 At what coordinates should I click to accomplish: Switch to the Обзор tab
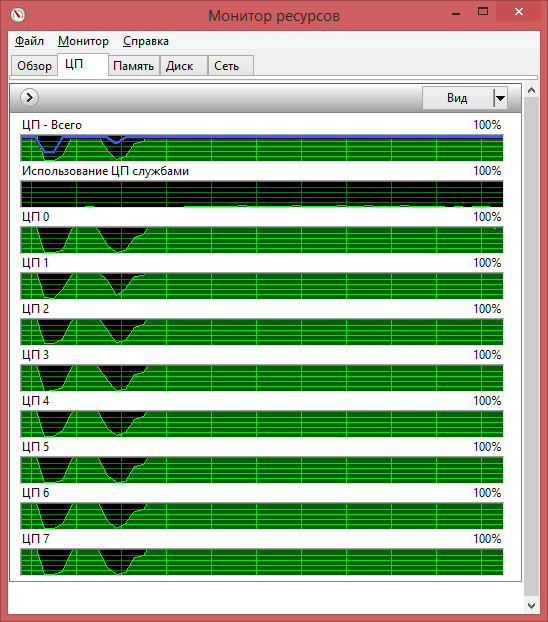pos(35,65)
